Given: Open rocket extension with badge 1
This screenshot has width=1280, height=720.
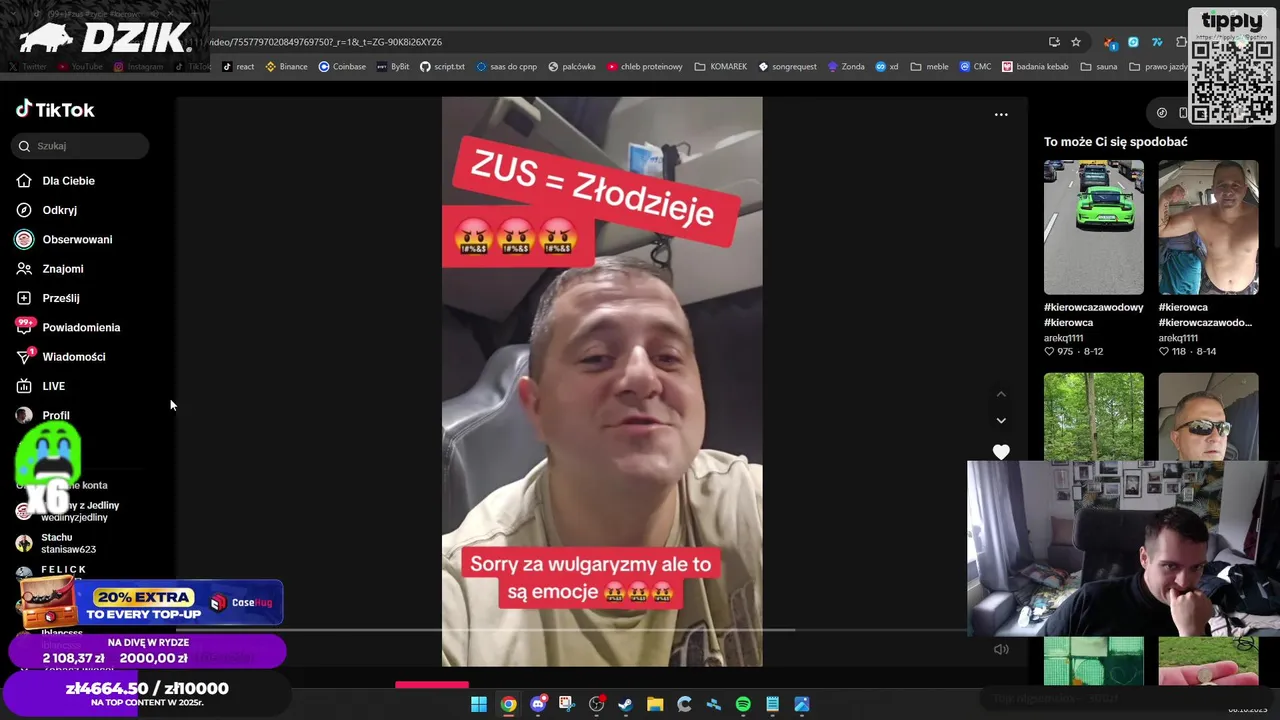Looking at the screenshot, I should [x=1110, y=42].
